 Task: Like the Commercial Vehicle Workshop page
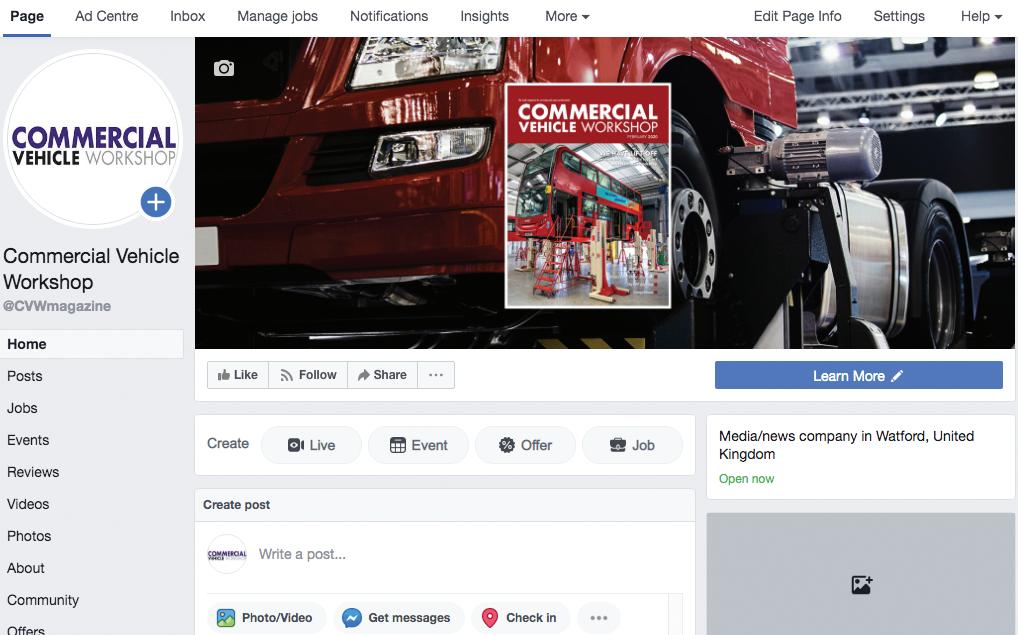pos(238,375)
